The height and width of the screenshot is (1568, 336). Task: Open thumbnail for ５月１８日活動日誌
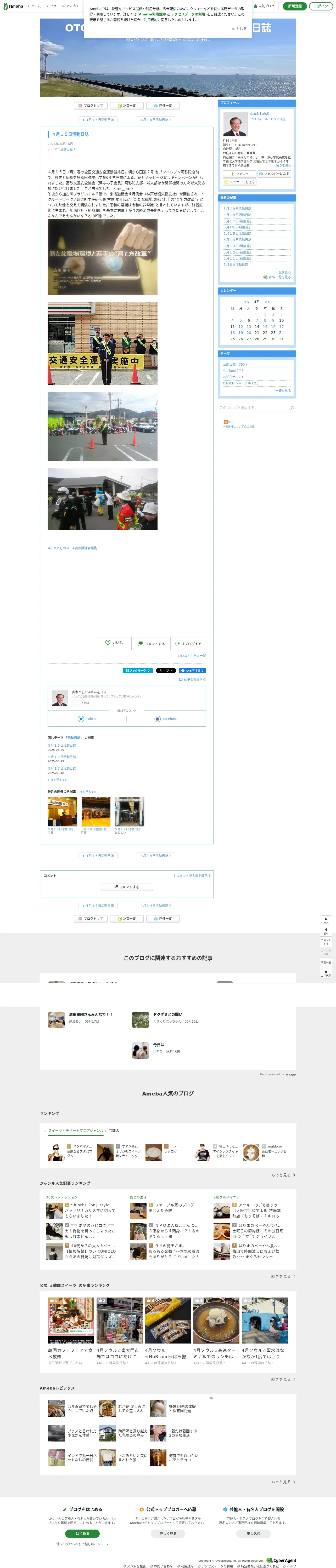tap(96, 811)
